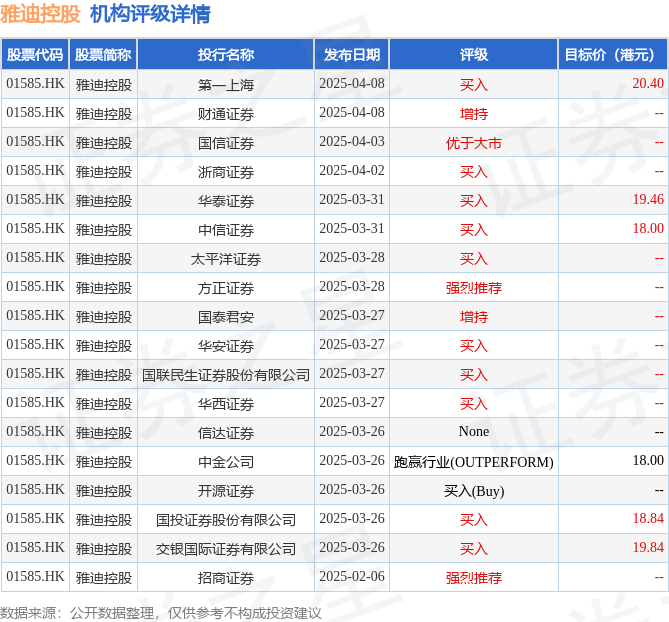This screenshot has width=669, height=622.
Task: Click date 2025-02-06
Action: tap(352, 576)
